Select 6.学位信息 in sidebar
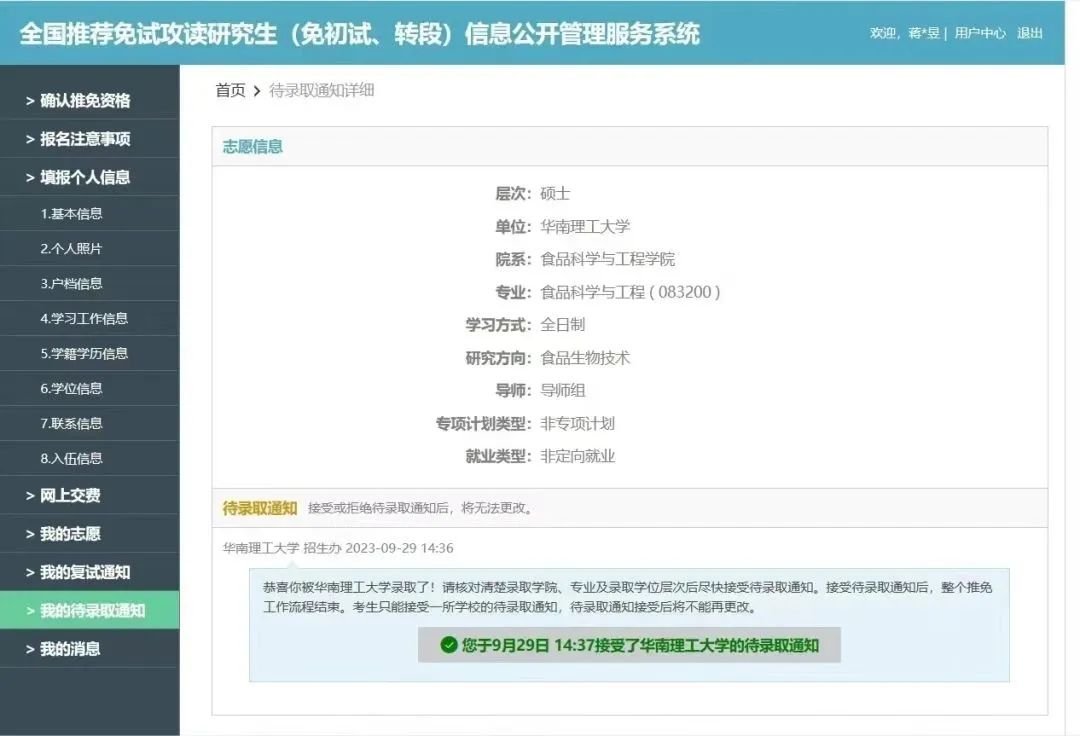 tap(71, 388)
